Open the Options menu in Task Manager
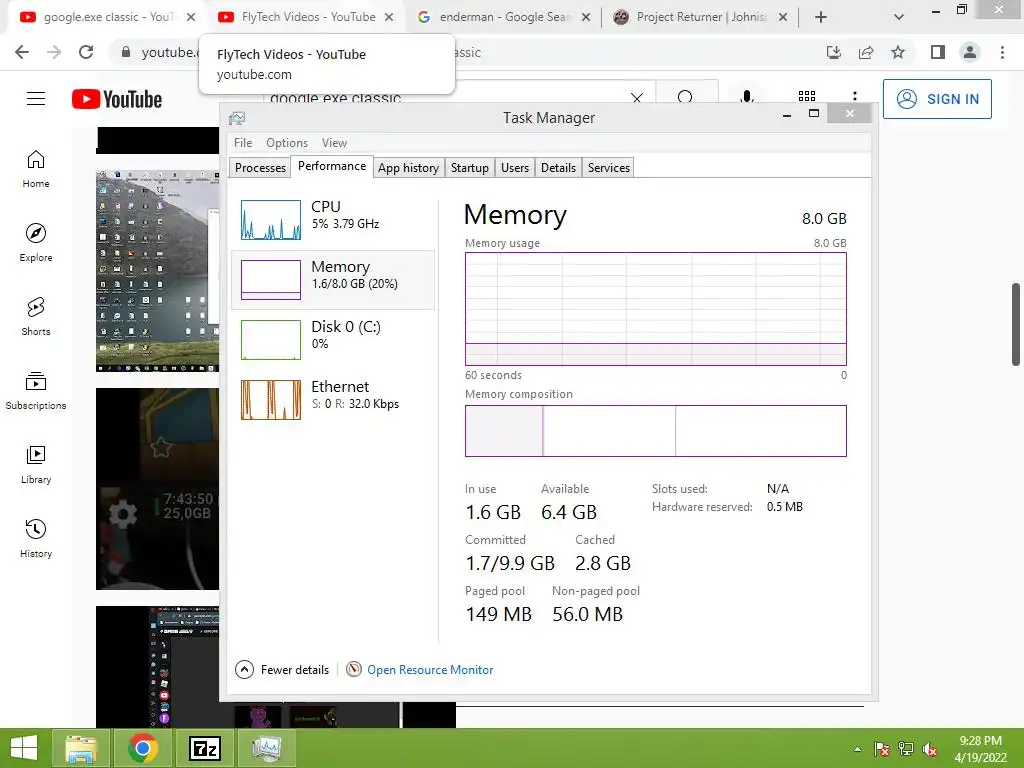The height and width of the screenshot is (768, 1024). (287, 142)
